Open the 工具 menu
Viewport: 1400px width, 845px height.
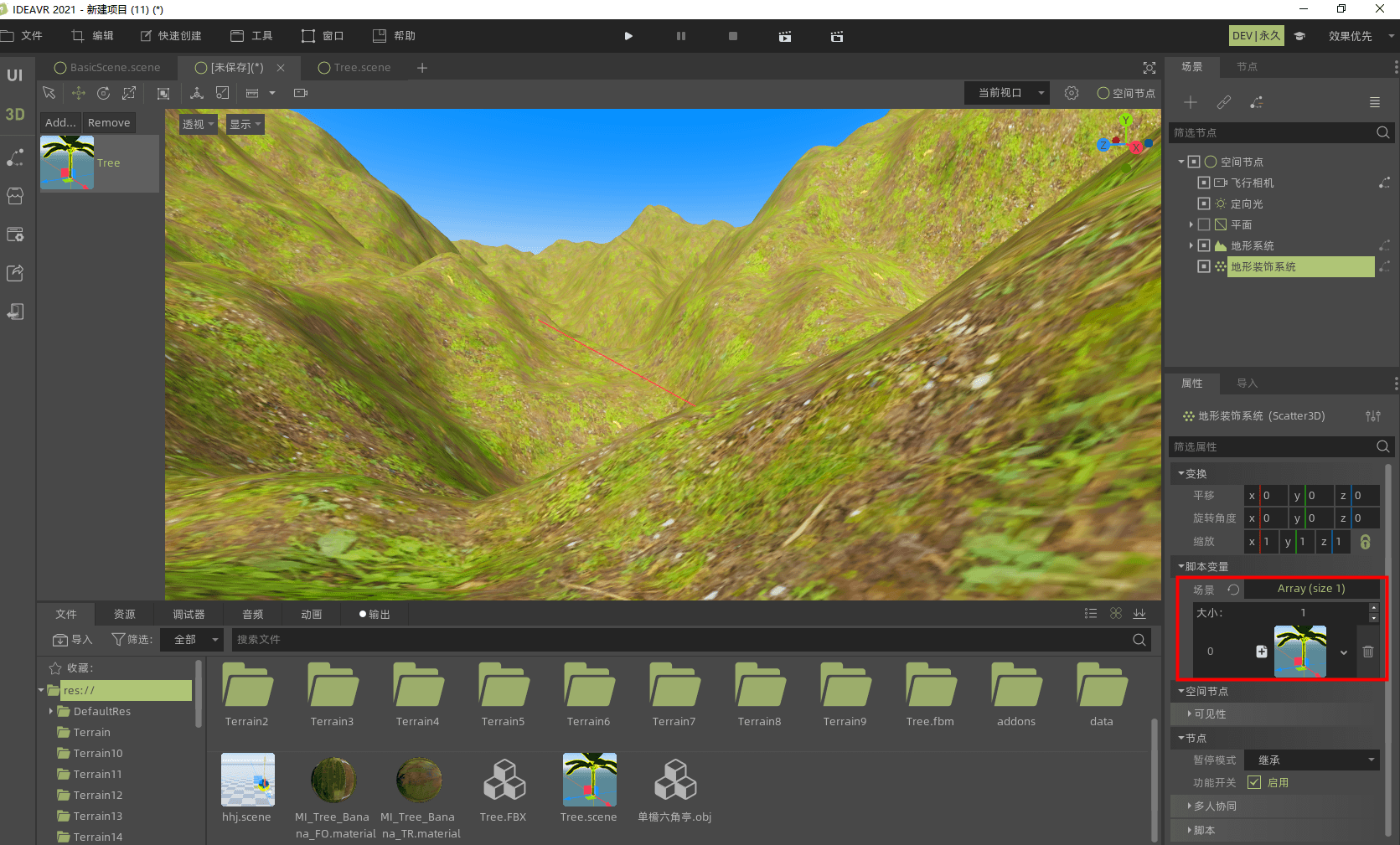(251, 36)
